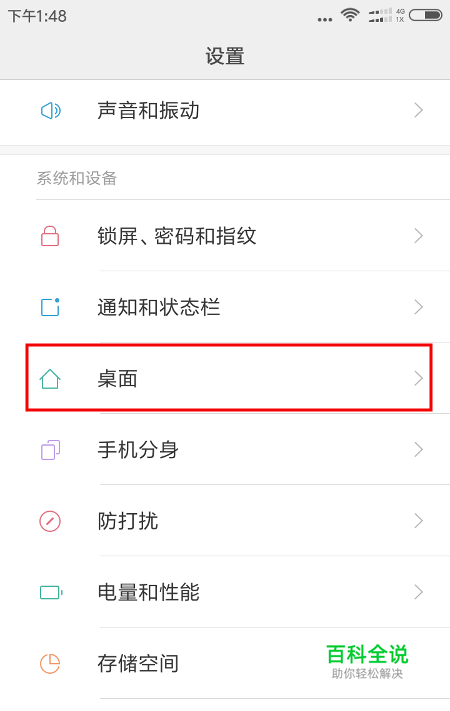
Task: Open the 桌面 menu entry
Action: click(229, 378)
